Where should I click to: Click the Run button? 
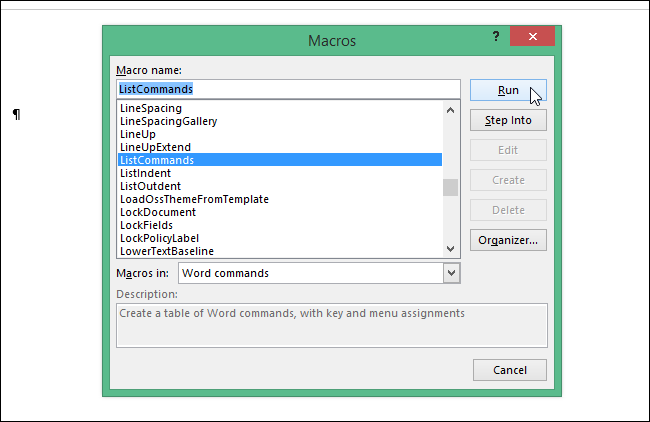pos(508,90)
